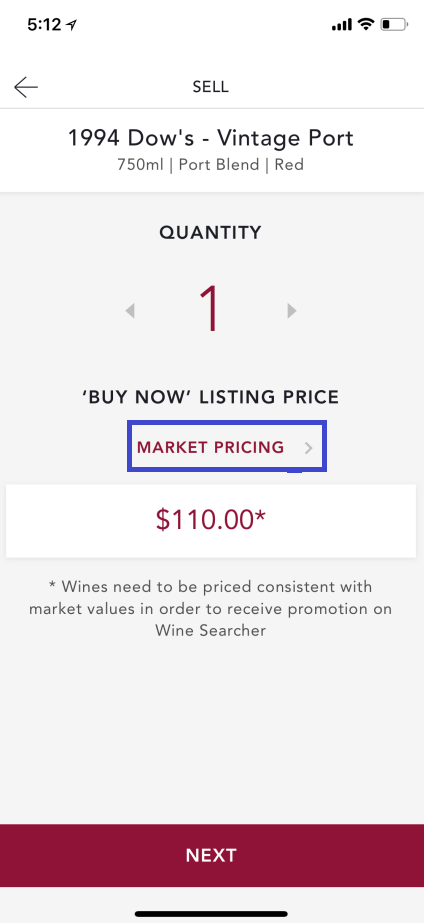
Task: Tap the battery indicator icon
Action: 394,24
